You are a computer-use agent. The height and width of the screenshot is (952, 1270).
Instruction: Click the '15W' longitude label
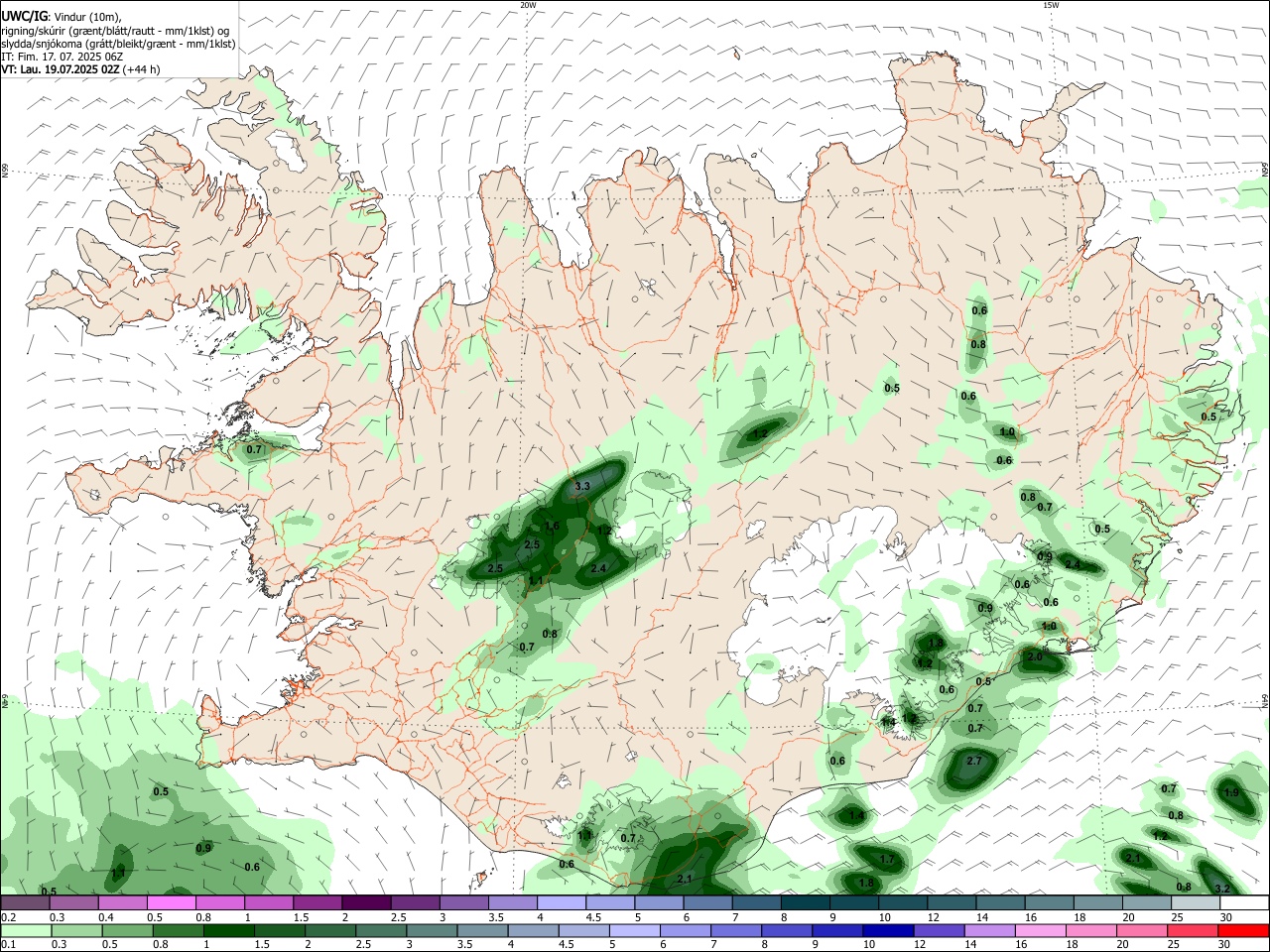[x=1051, y=5]
